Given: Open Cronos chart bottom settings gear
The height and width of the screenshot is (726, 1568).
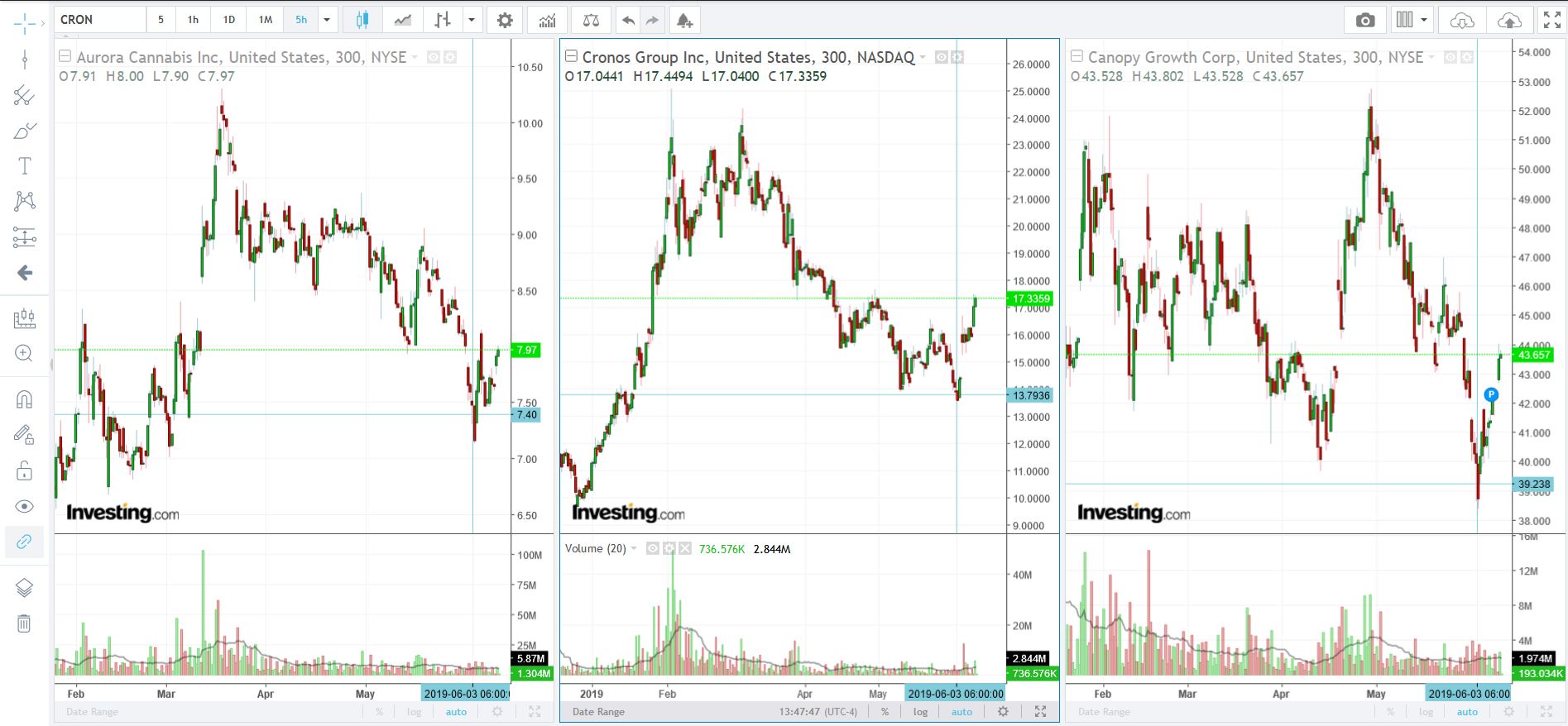Looking at the screenshot, I should tap(1003, 711).
